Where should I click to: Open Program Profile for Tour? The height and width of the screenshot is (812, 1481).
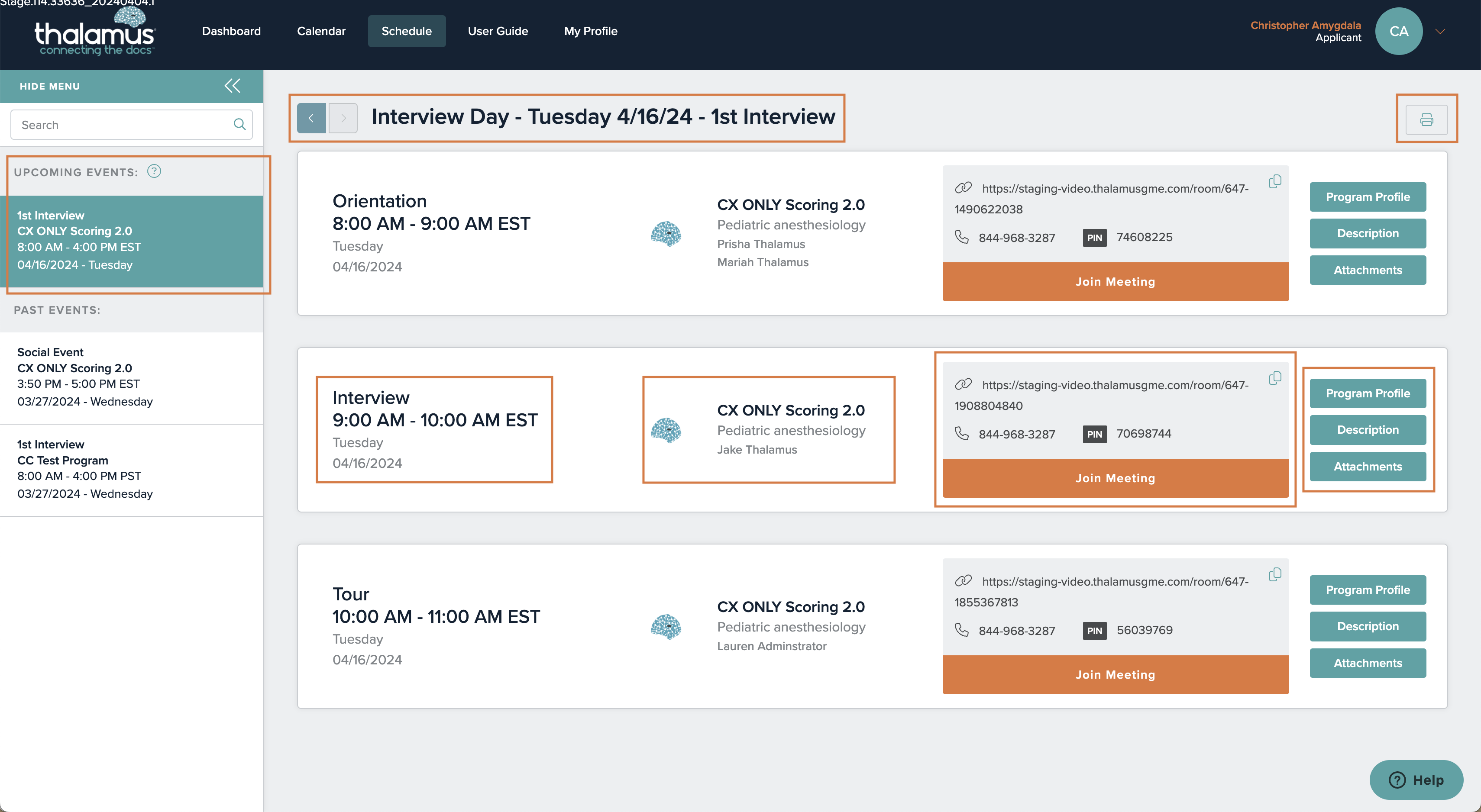click(1367, 590)
